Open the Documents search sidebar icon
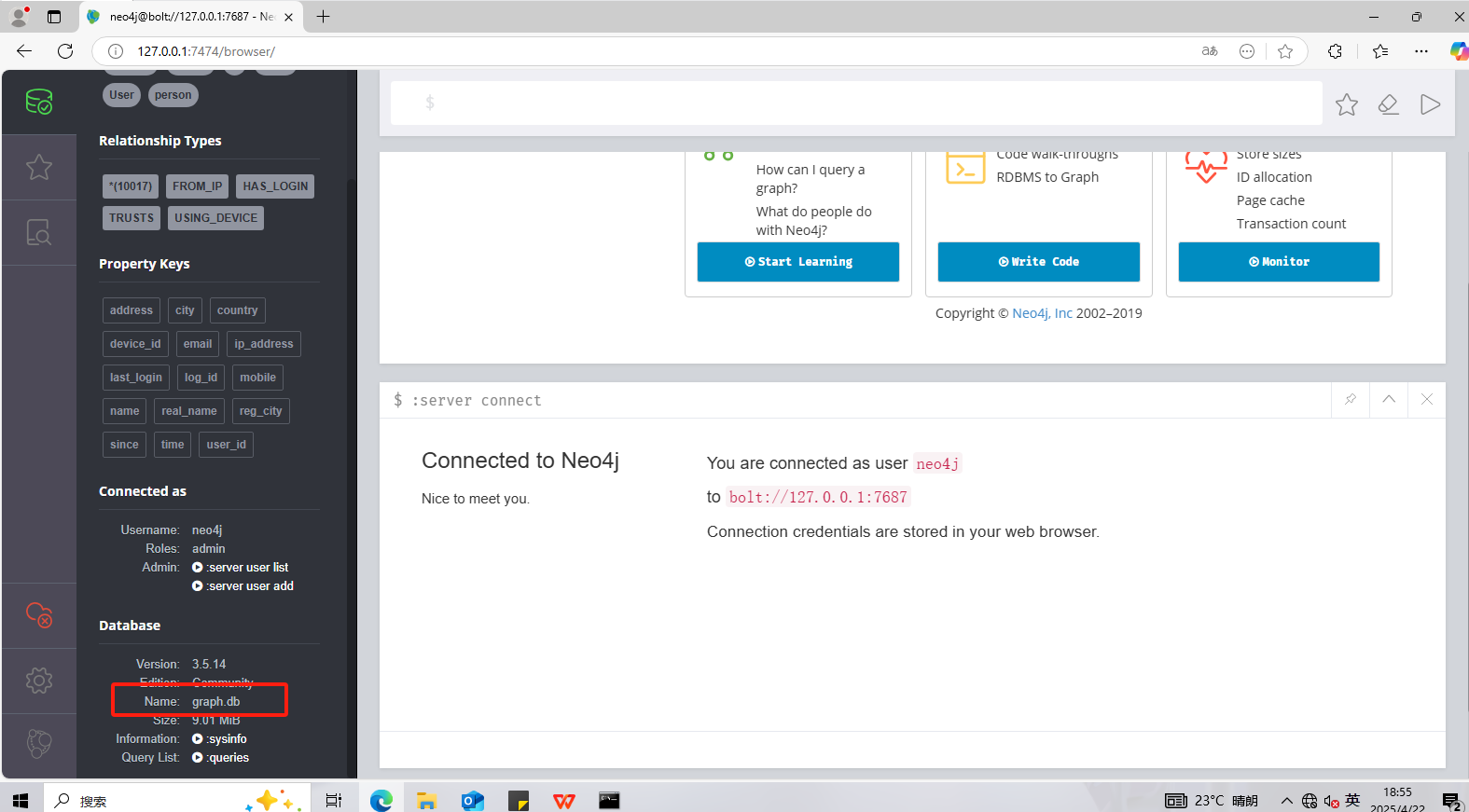The image size is (1469, 812). [39, 232]
